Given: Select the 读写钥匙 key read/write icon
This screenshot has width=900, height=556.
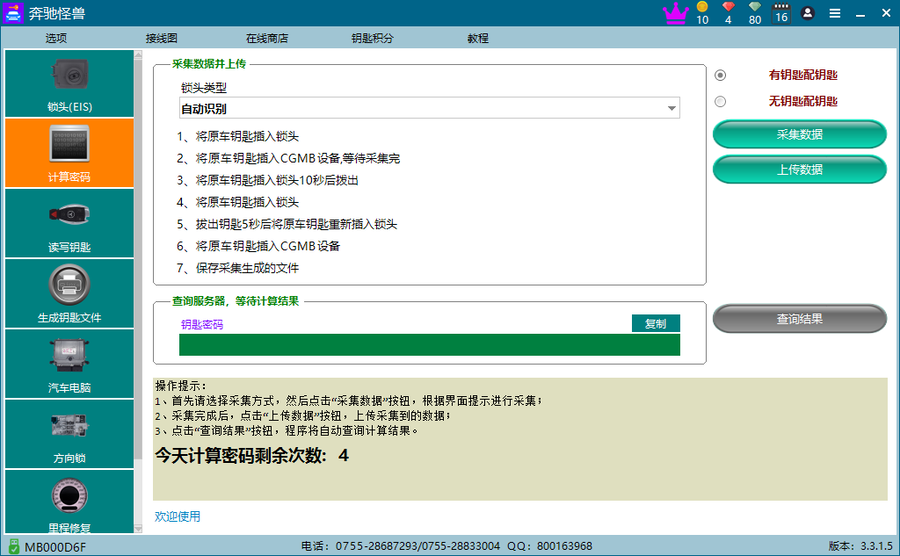Looking at the screenshot, I should 68,223.
